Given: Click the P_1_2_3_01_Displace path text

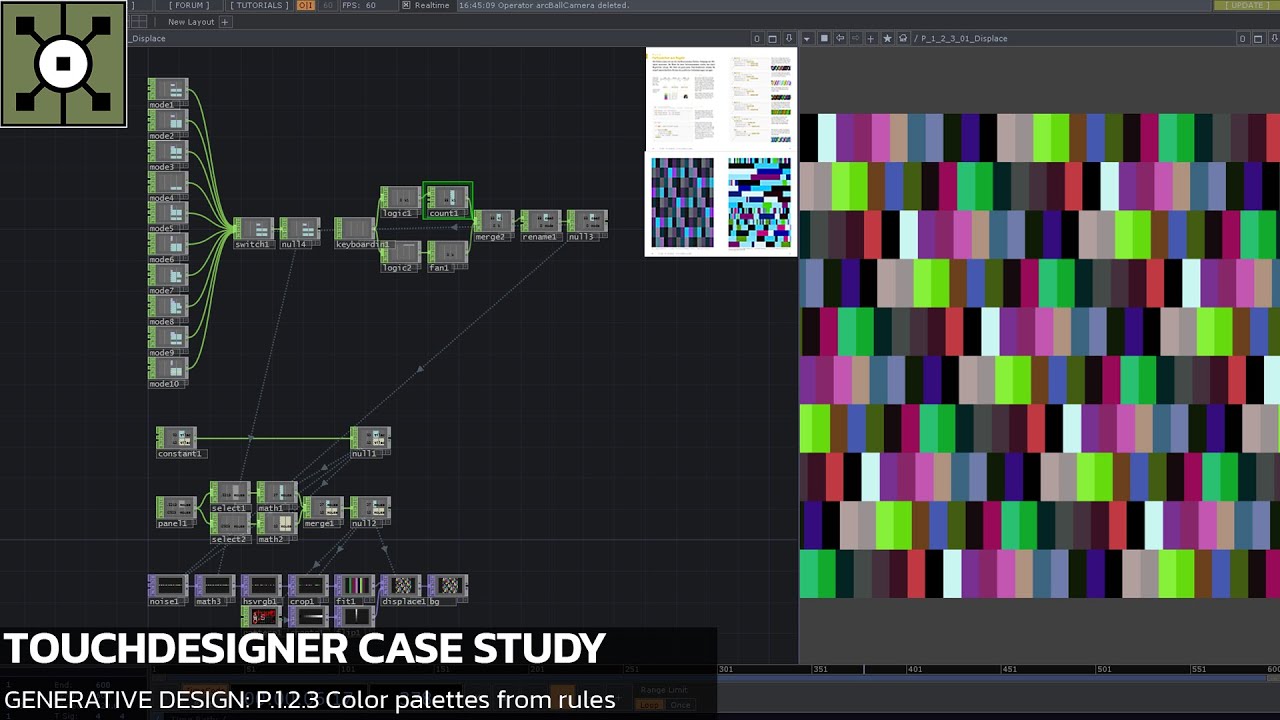Looking at the screenshot, I should coord(964,38).
